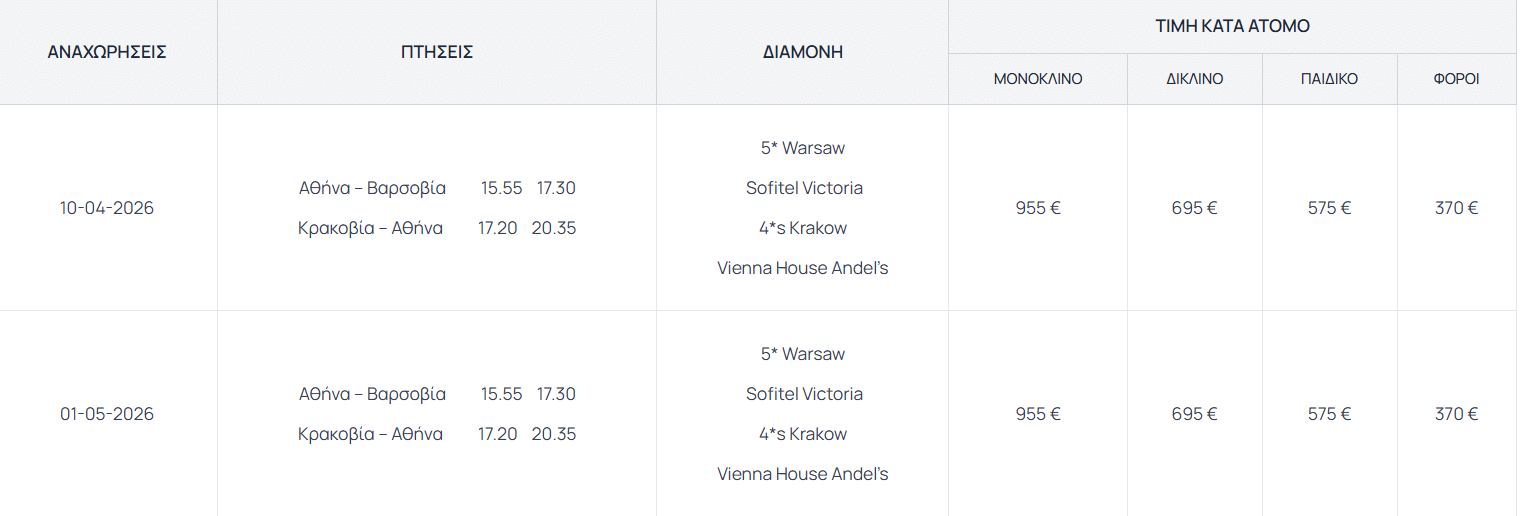Click the ΠΤΗΣΕΙΣ column header
The width and height of the screenshot is (1529, 516).
pos(437,52)
